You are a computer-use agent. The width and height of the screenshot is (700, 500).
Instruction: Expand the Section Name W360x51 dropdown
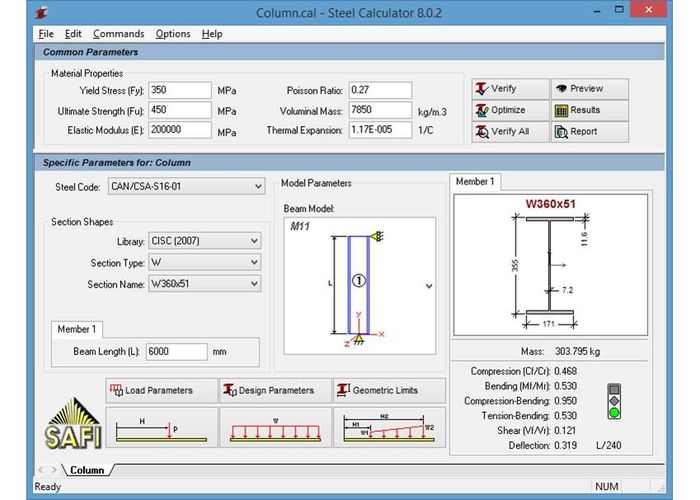click(x=254, y=284)
